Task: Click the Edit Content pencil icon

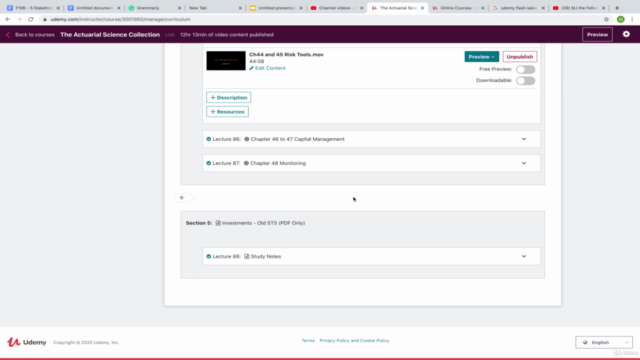Action: (251, 68)
